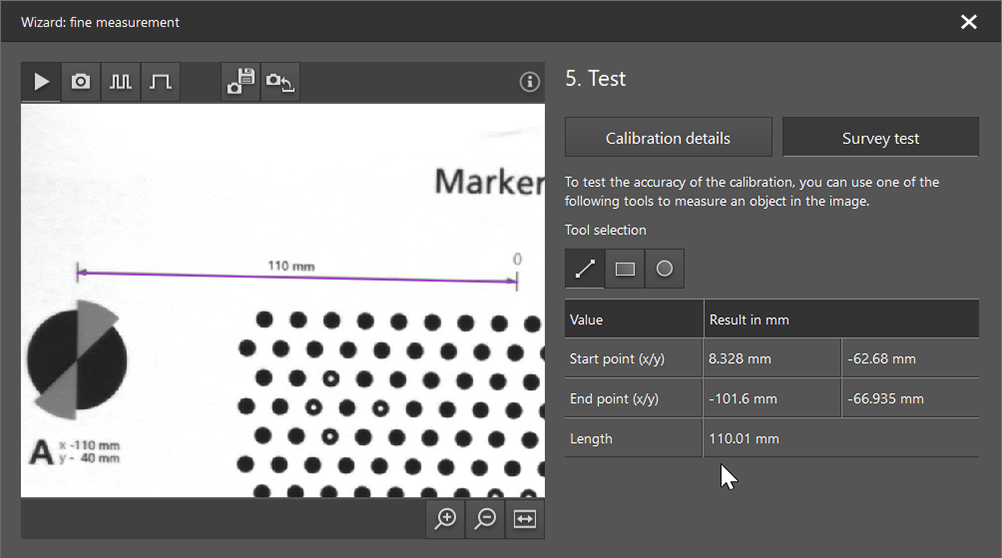Capture a single image with camera icon
The height and width of the screenshot is (558, 1002).
[x=81, y=82]
